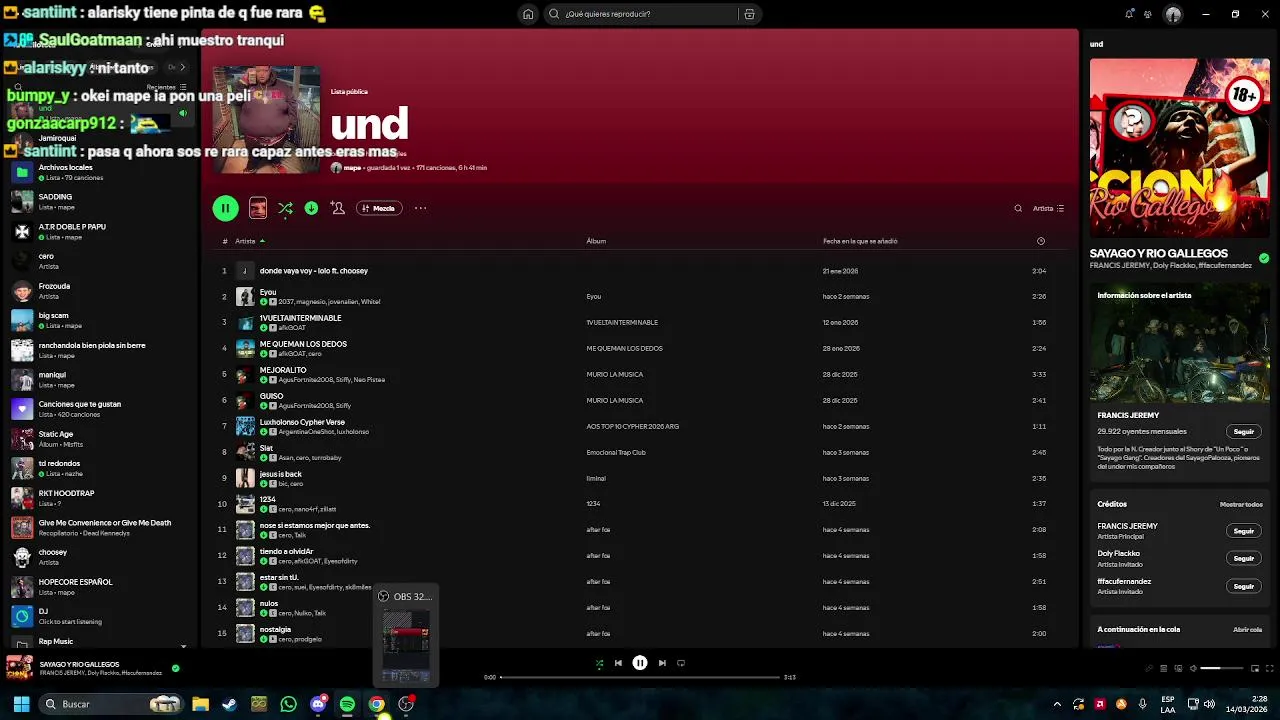Viewport: 1280px width, 720px height.
Task: Click 'Mostrar todos' credits link
Action: (1241, 504)
